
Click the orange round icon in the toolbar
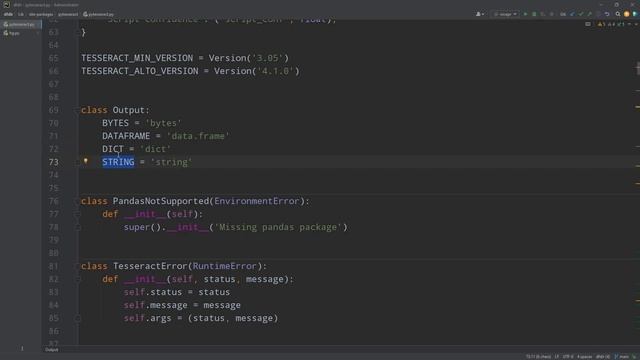(x=627, y=14)
